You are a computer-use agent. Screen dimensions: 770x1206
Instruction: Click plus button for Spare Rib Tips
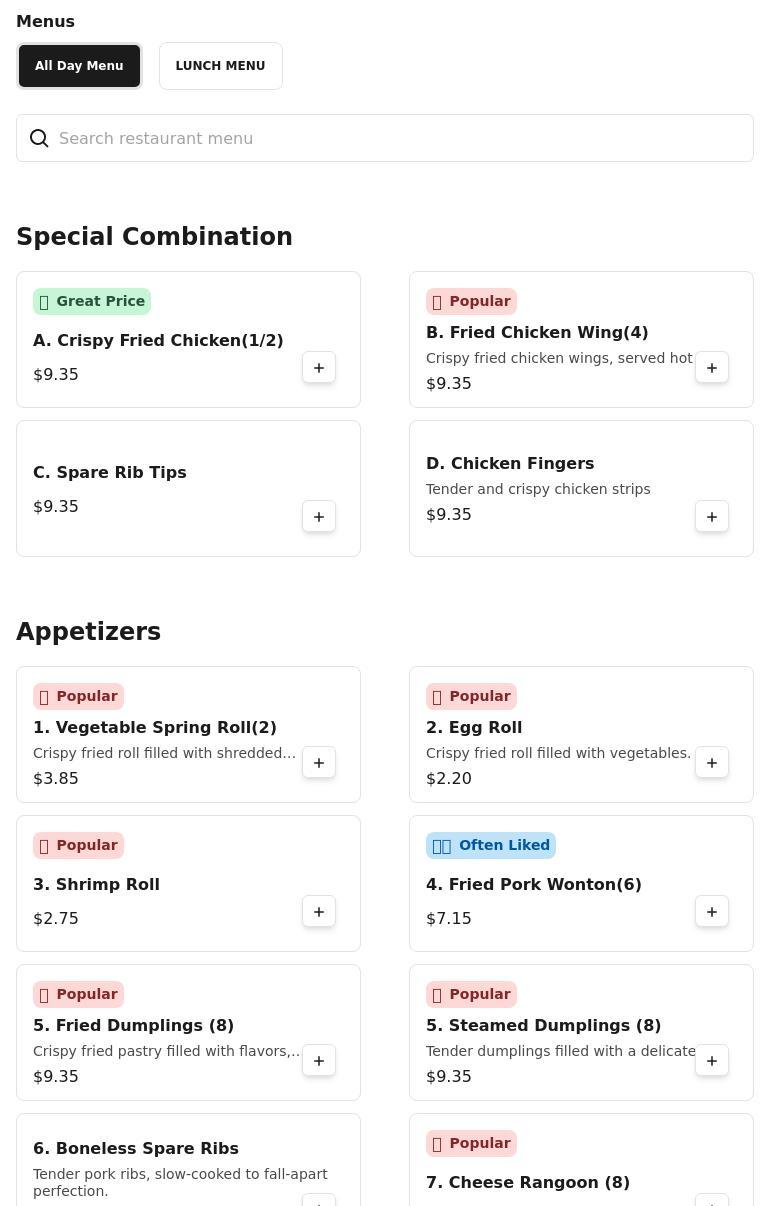pos(319,517)
